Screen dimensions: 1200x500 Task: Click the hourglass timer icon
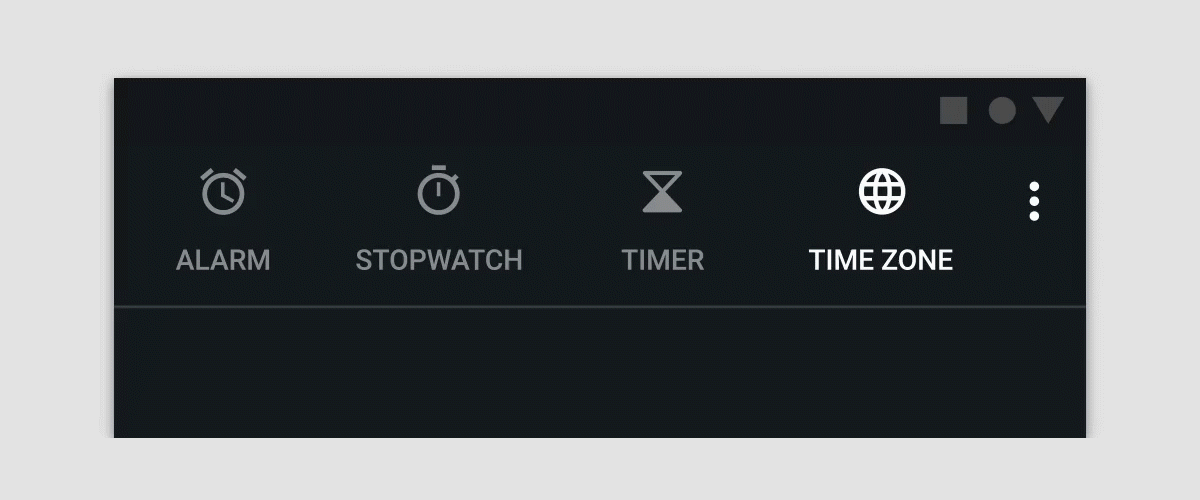click(x=662, y=192)
